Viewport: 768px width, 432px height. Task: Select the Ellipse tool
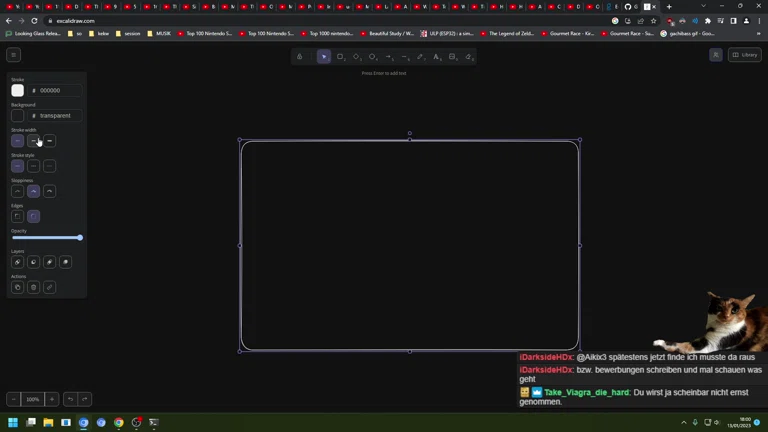point(372,57)
